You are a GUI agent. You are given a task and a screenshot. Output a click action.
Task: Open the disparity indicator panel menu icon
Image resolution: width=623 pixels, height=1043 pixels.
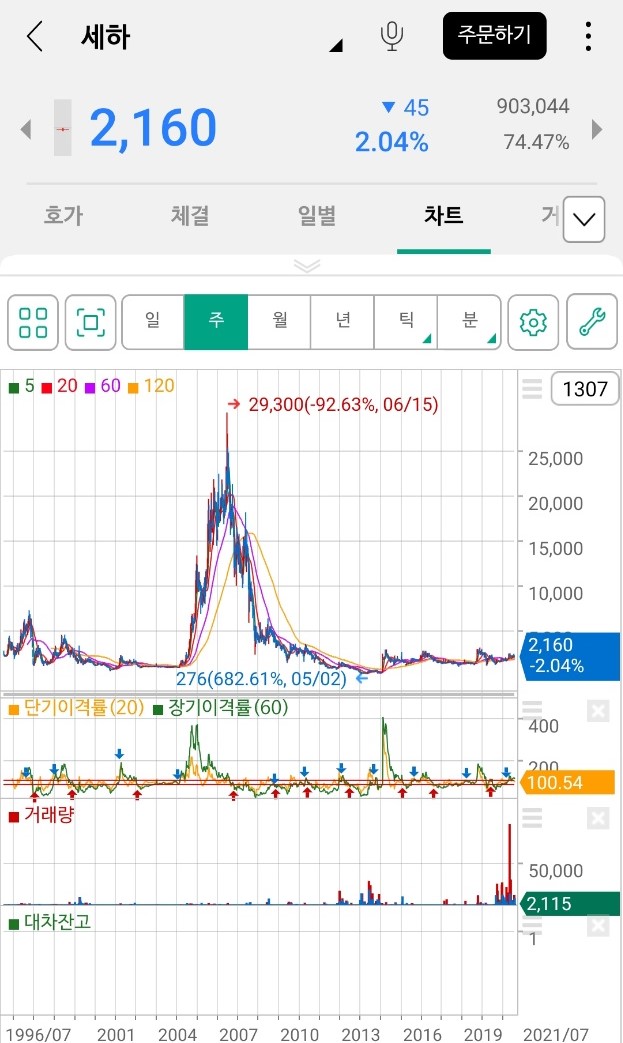click(532, 710)
